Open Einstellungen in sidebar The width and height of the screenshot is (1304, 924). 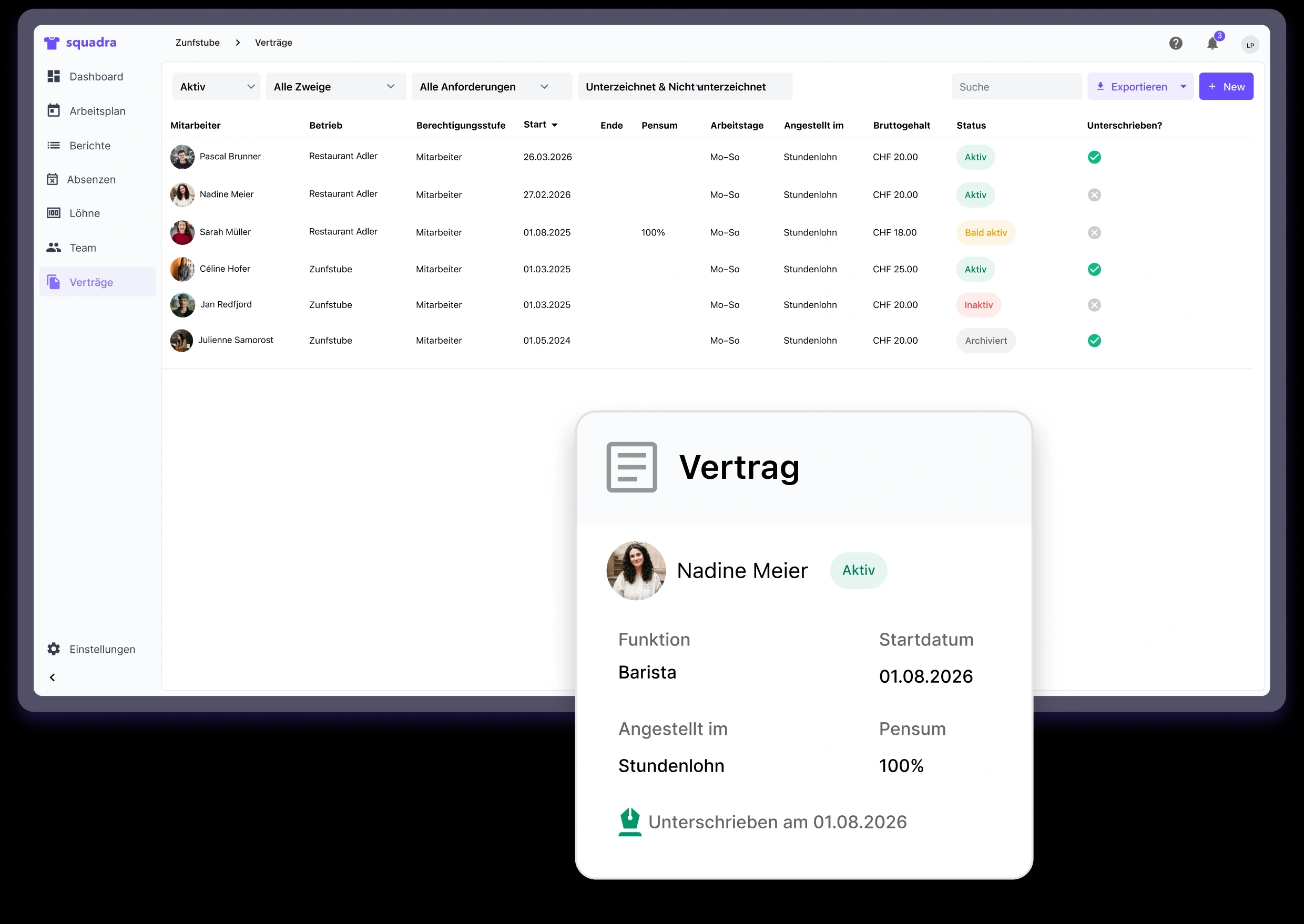click(97, 649)
